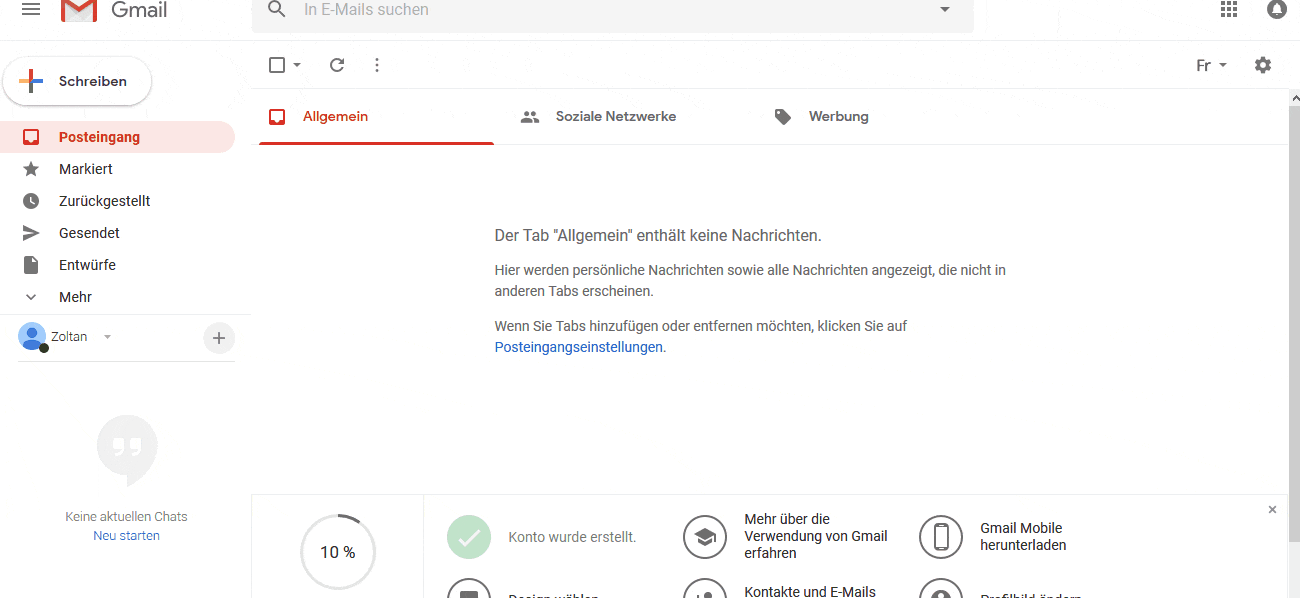Screen dimensions: 1300x598
Task: Open the three-dot more options menu
Action: [x=377, y=65]
